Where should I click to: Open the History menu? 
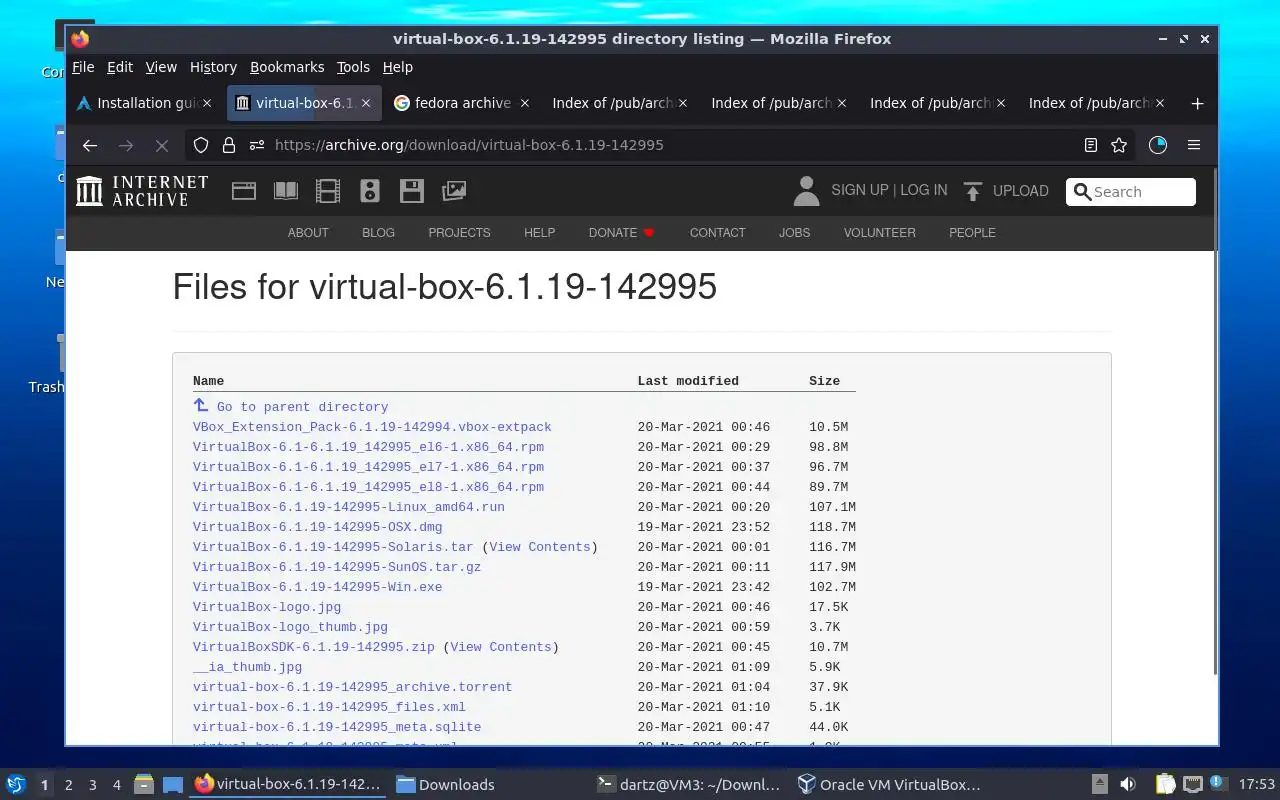213,67
